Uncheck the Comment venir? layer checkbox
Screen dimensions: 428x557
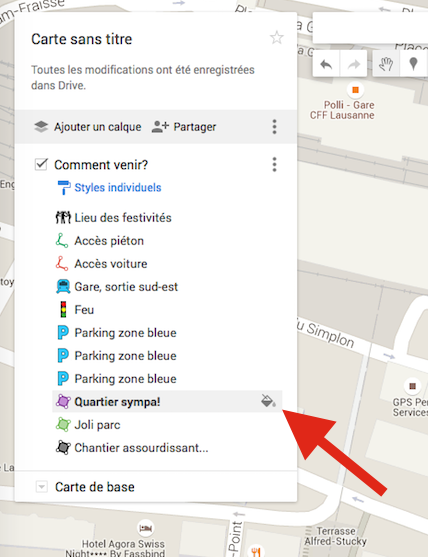(x=41, y=164)
